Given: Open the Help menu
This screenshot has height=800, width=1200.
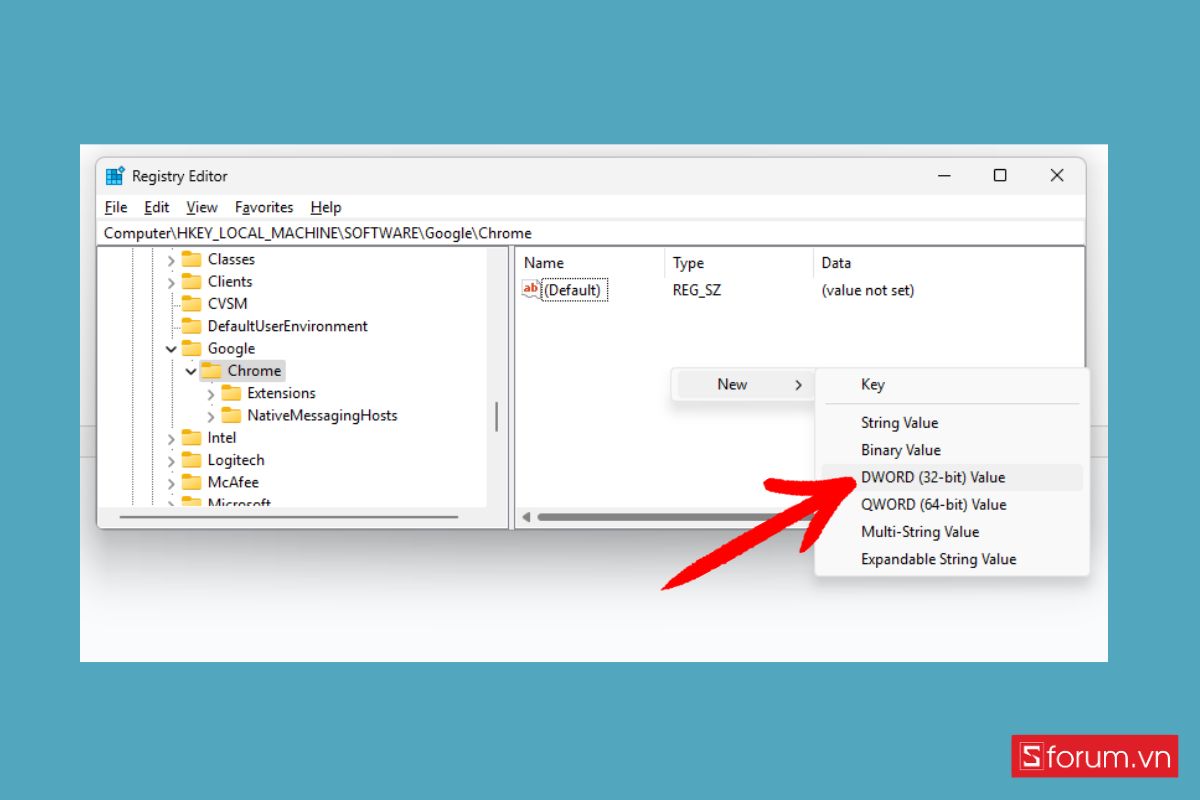Looking at the screenshot, I should (326, 207).
